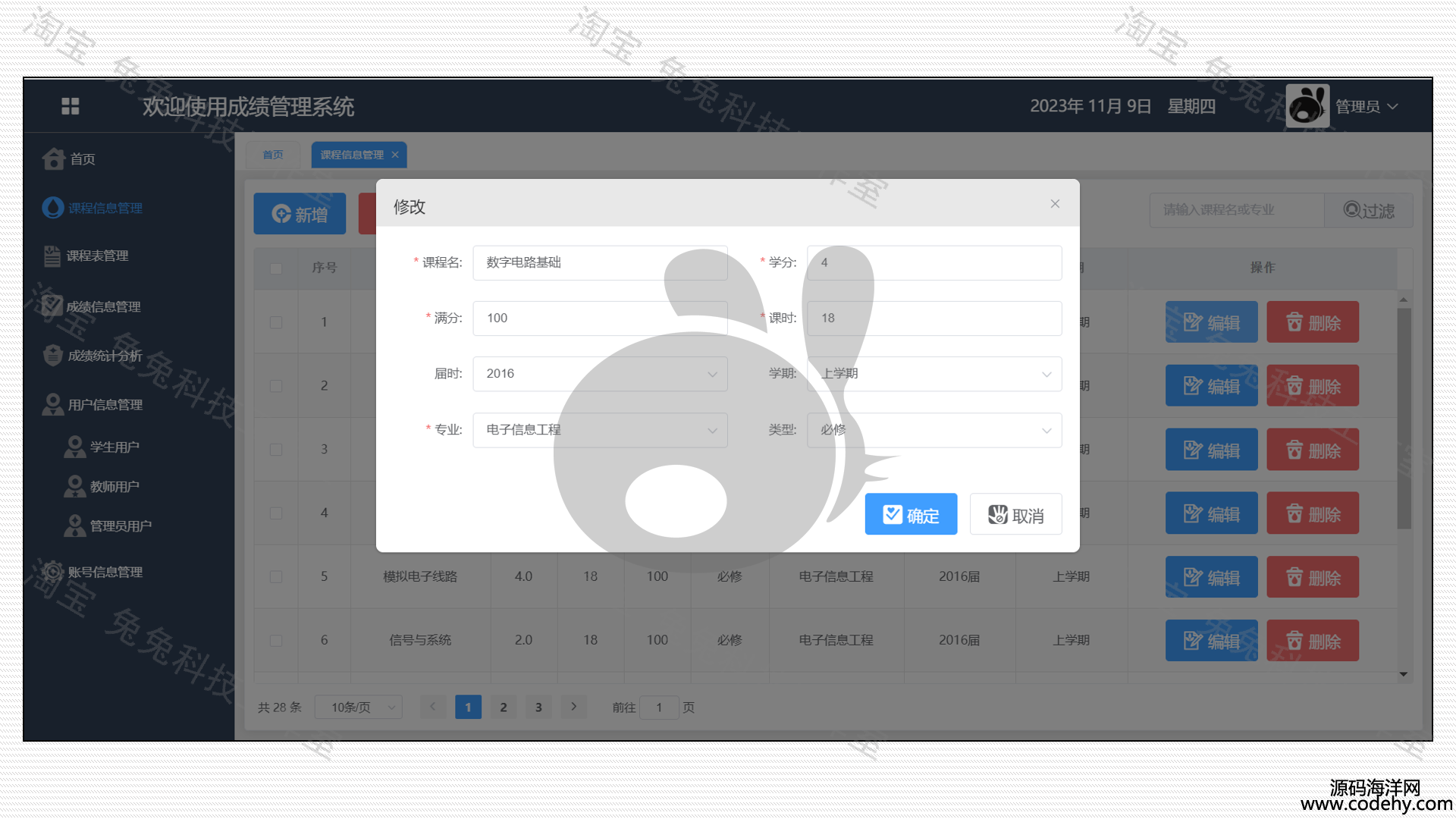The image size is (1456, 819).
Task: Click the table scrollbar up arrow
Action: pos(1404,300)
